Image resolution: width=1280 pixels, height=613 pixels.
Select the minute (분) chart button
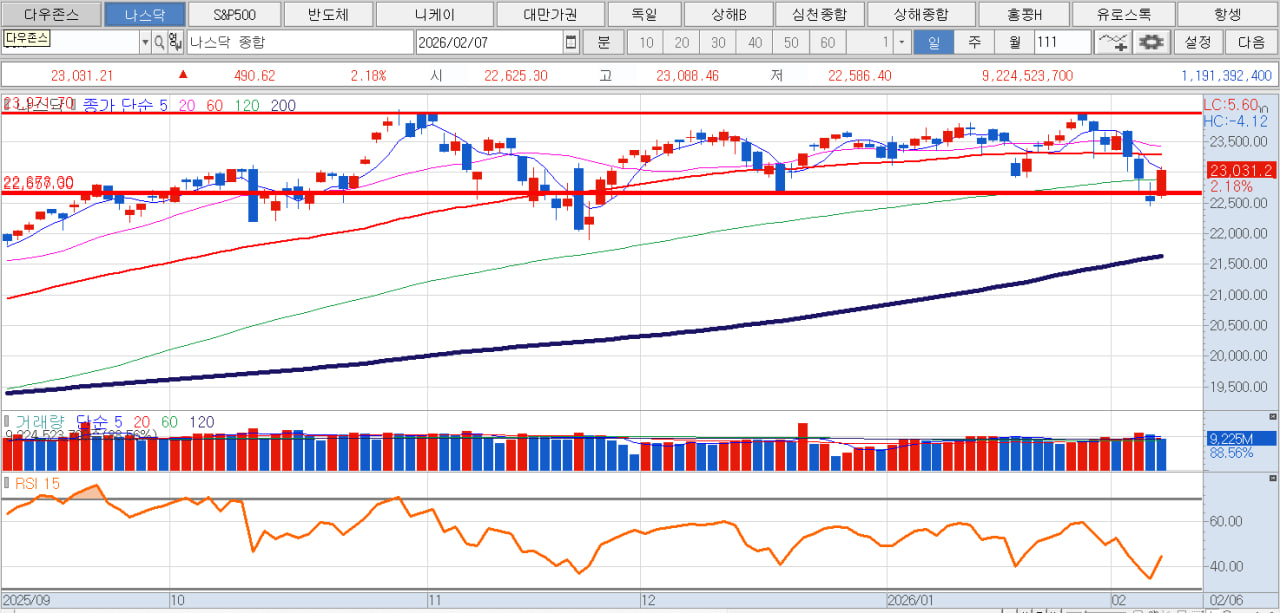click(x=603, y=42)
